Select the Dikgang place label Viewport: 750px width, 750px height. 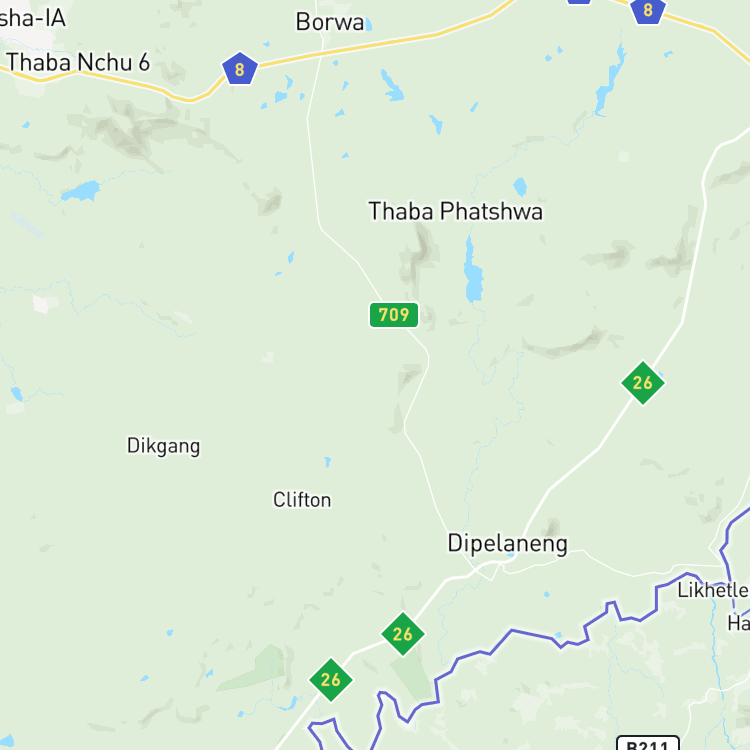point(164,446)
